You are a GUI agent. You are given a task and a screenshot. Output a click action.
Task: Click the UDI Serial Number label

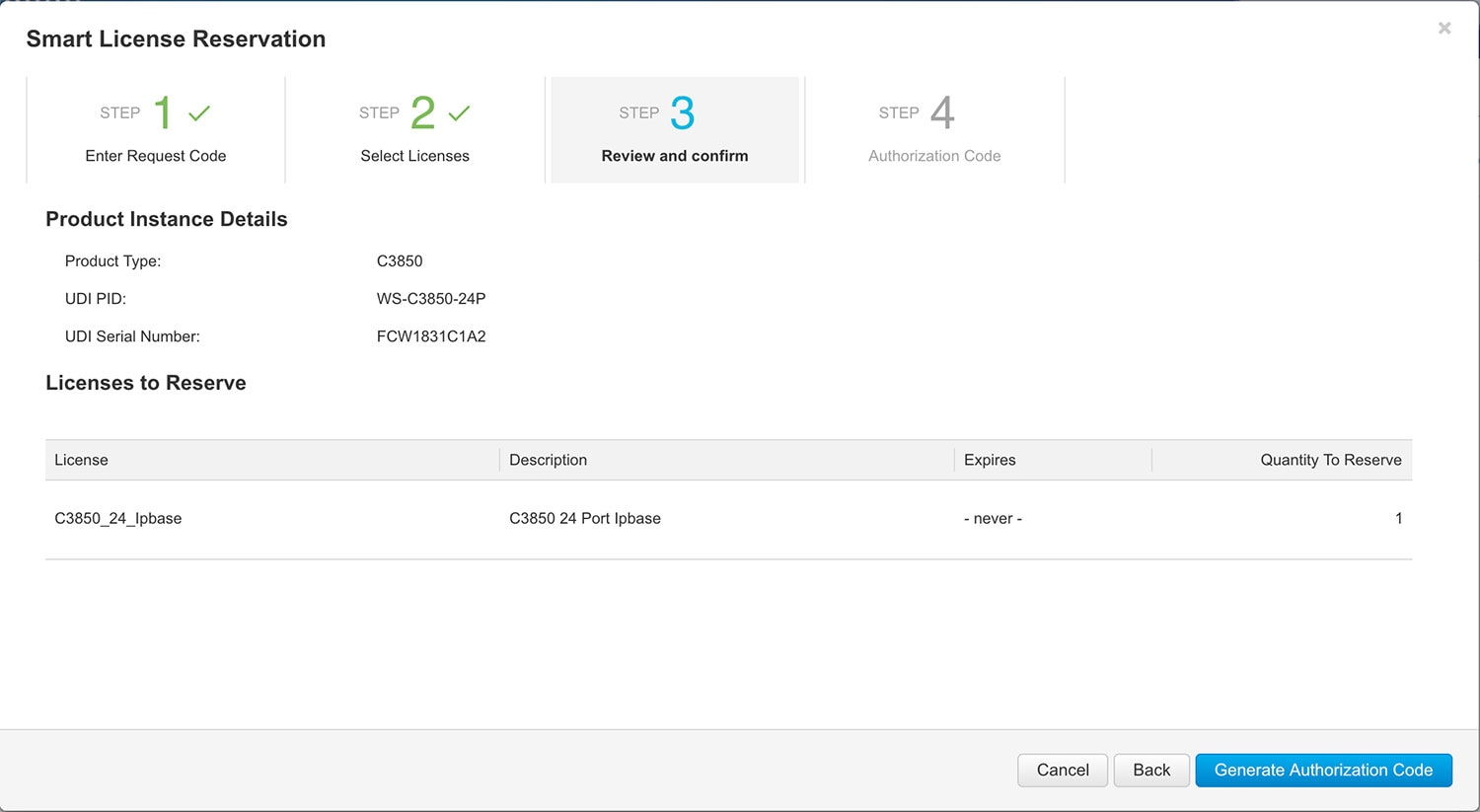(x=132, y=336)
